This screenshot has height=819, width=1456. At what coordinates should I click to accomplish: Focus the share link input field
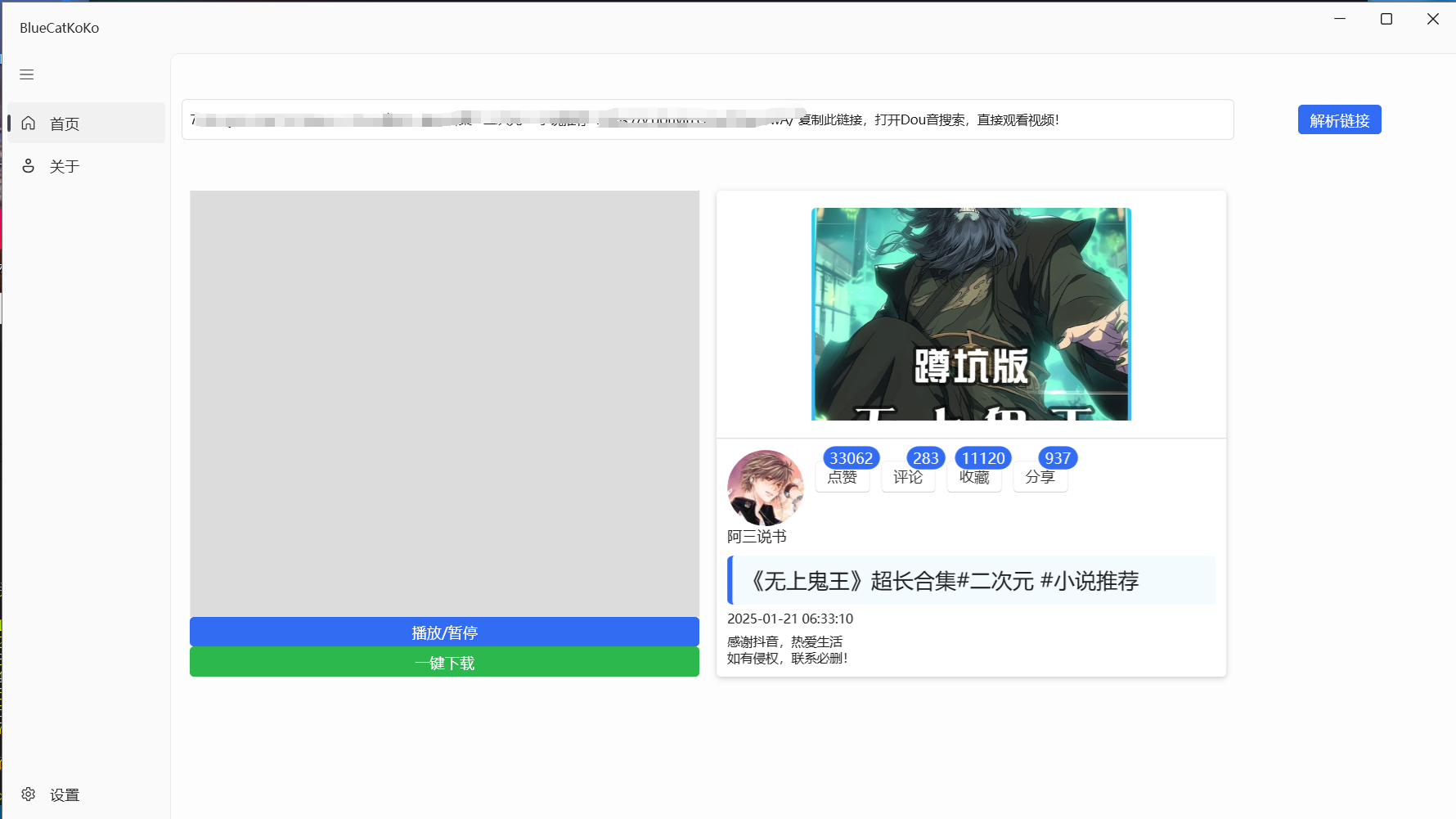point(708,119)
